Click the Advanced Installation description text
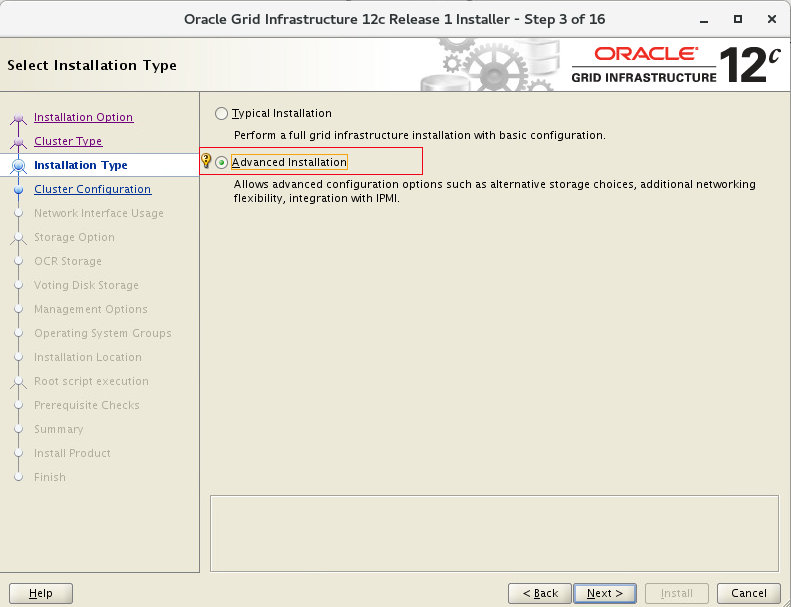The width and height of the screenshot is (791, 607). (x=494, y=191)
